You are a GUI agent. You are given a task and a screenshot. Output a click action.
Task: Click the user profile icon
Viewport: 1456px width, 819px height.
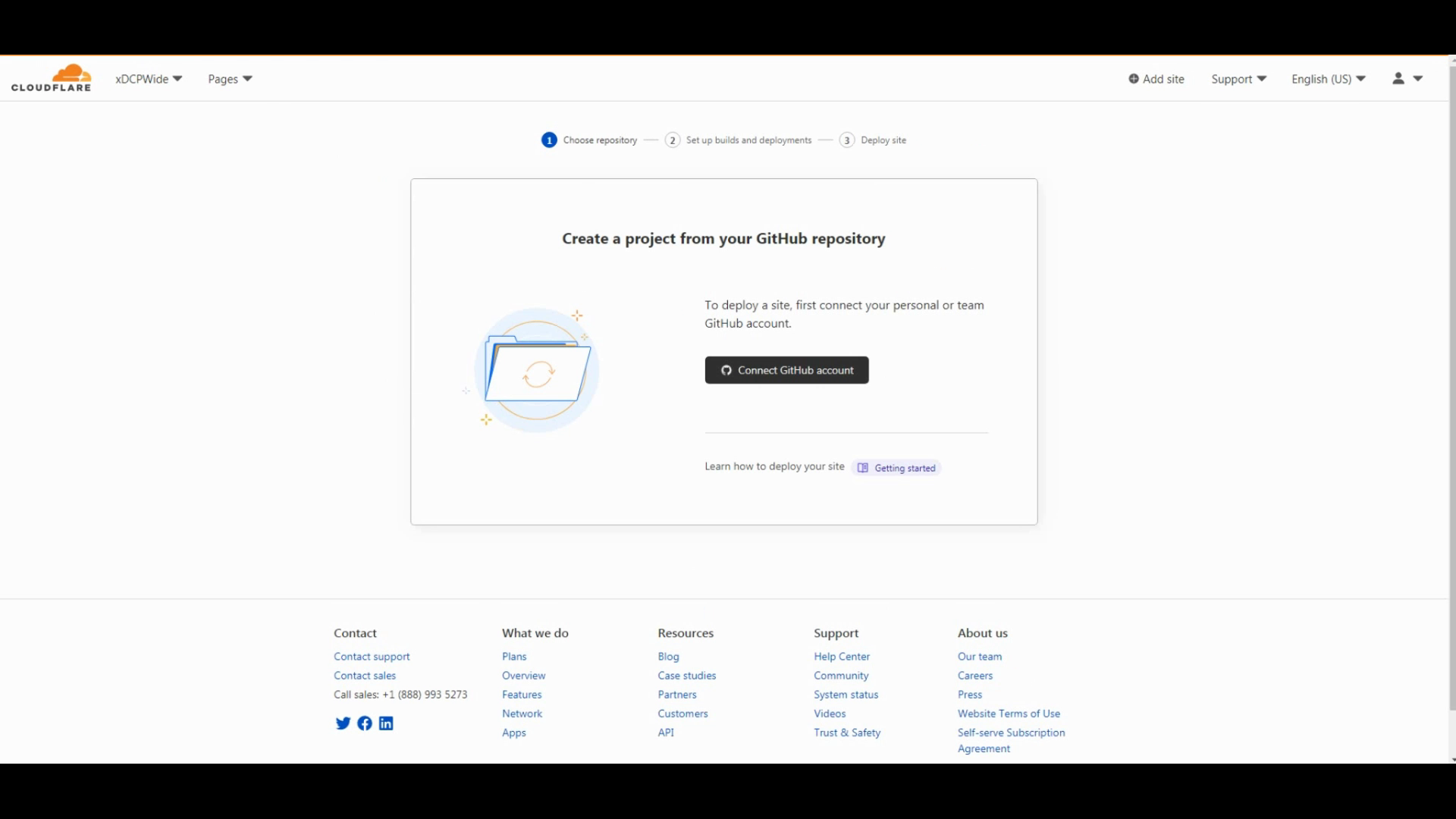coord(1398,78)
